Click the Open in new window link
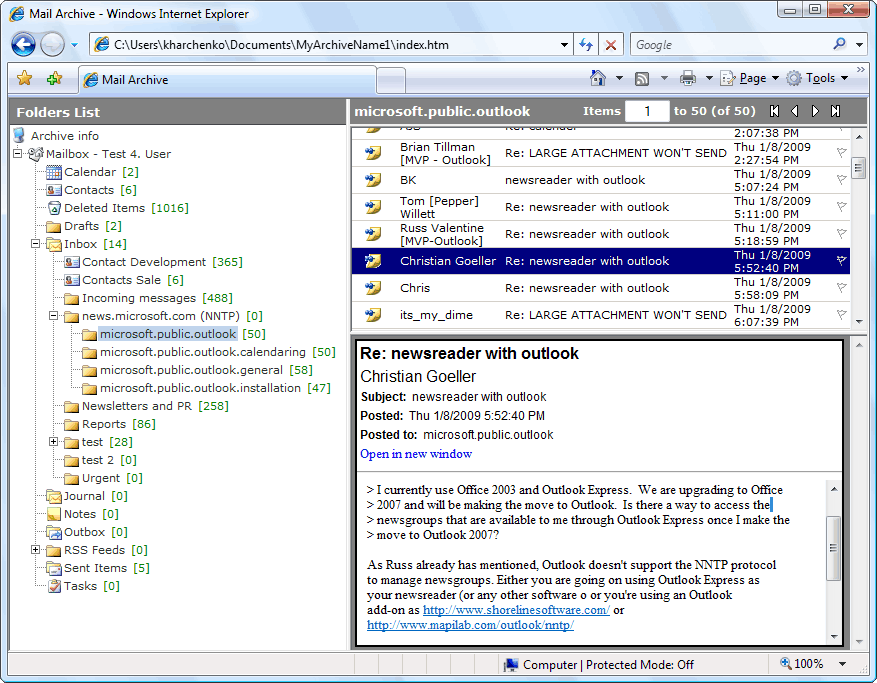The image size is (877, 683). coord(416,454)
